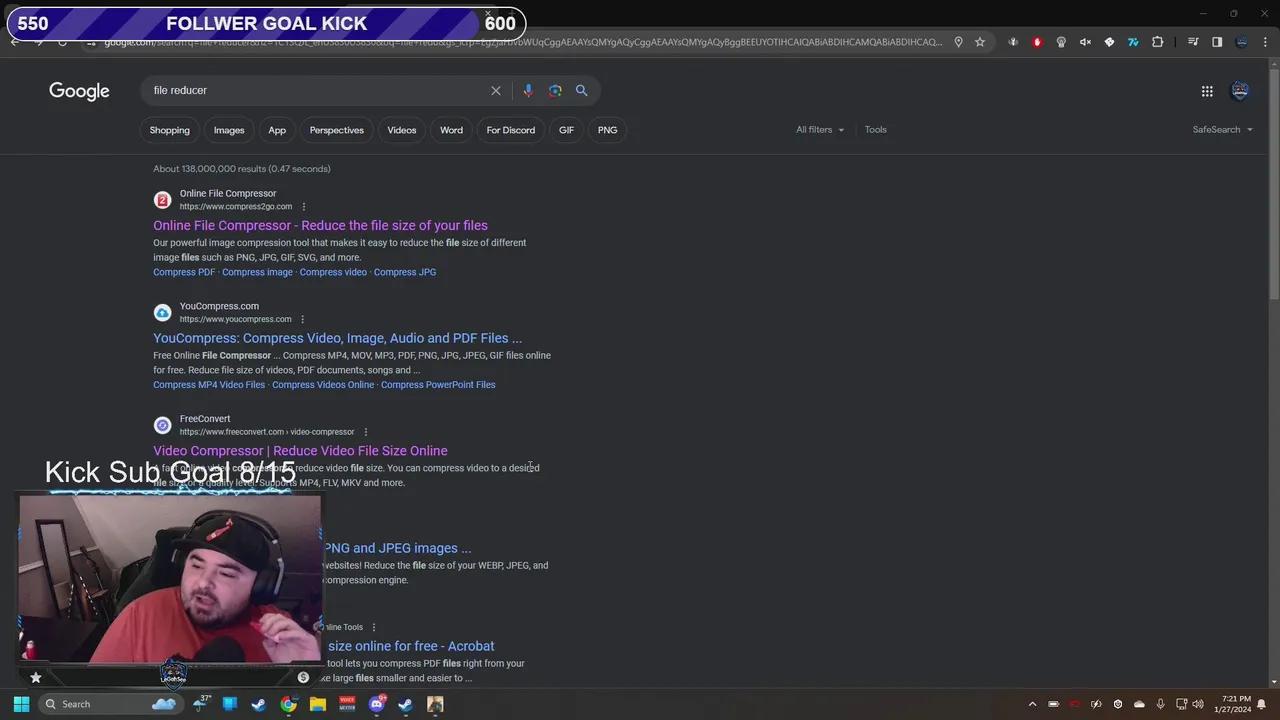Viewport: 1280px width, 720px height.
Task: Open the 7TV extension icon
Action: tap(1133, 42)
